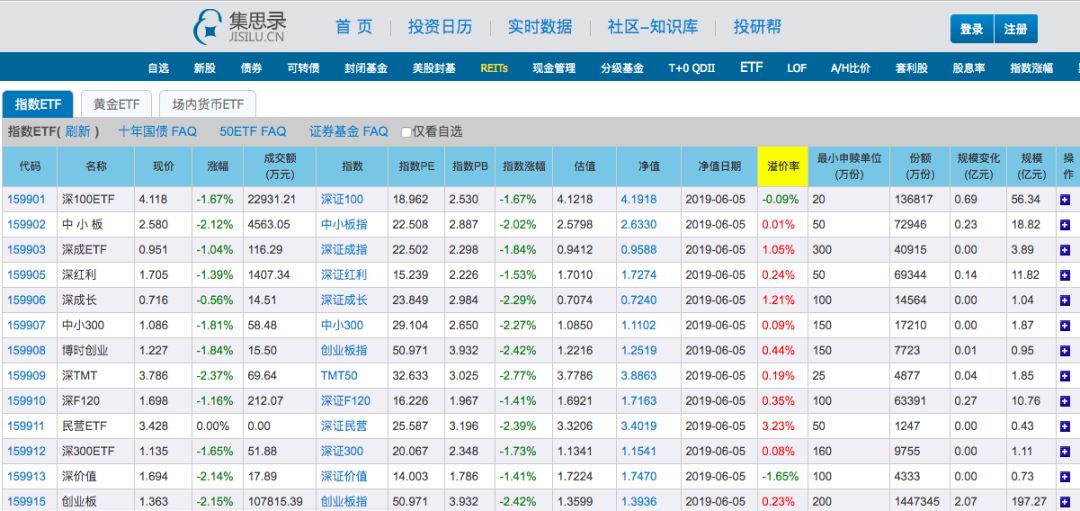Add 159907 via its plus icon
Screen dimensions: 1080x511
[1065, 325]
